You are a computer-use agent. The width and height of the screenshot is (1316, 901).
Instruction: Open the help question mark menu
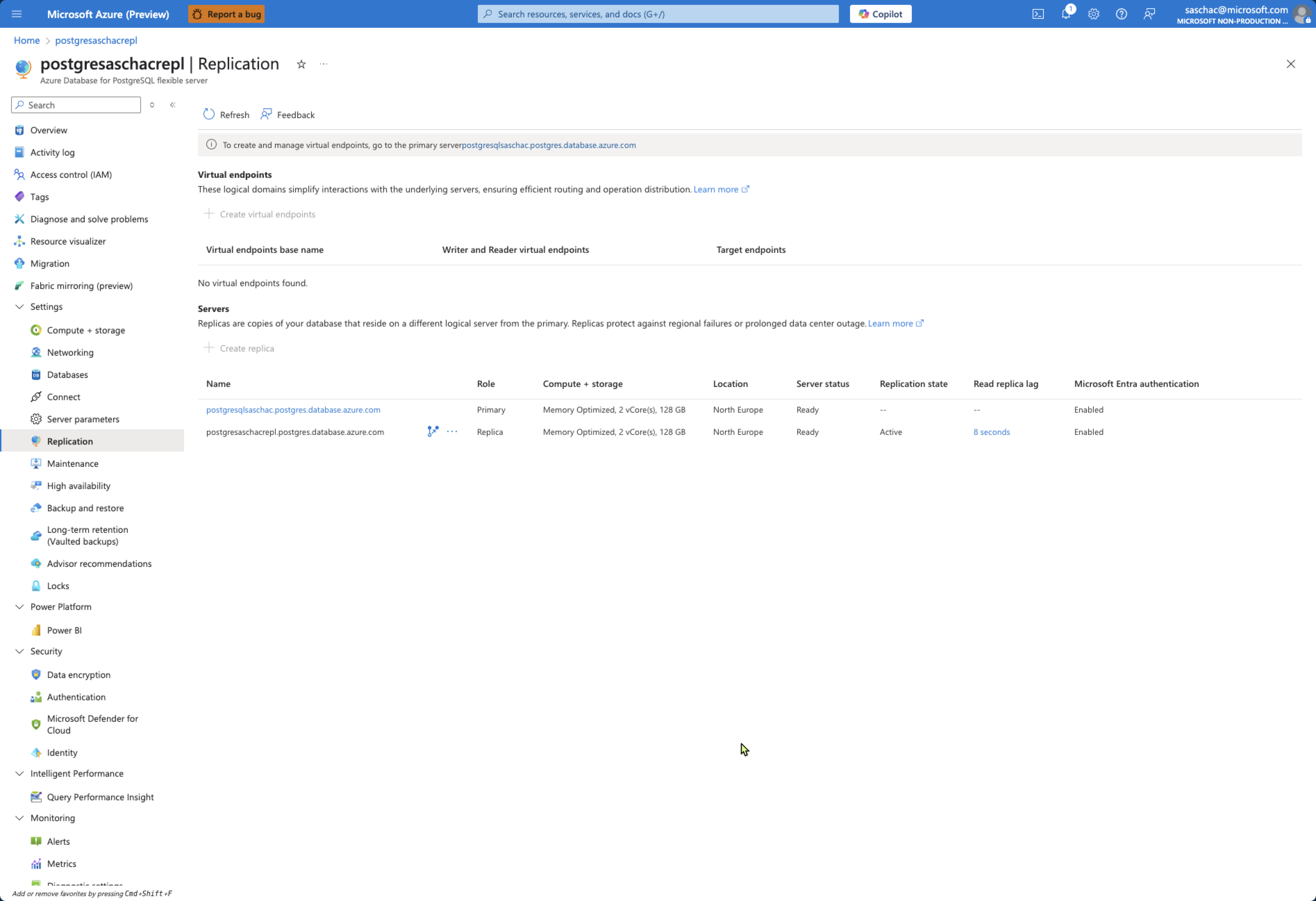pos(1121,14)
